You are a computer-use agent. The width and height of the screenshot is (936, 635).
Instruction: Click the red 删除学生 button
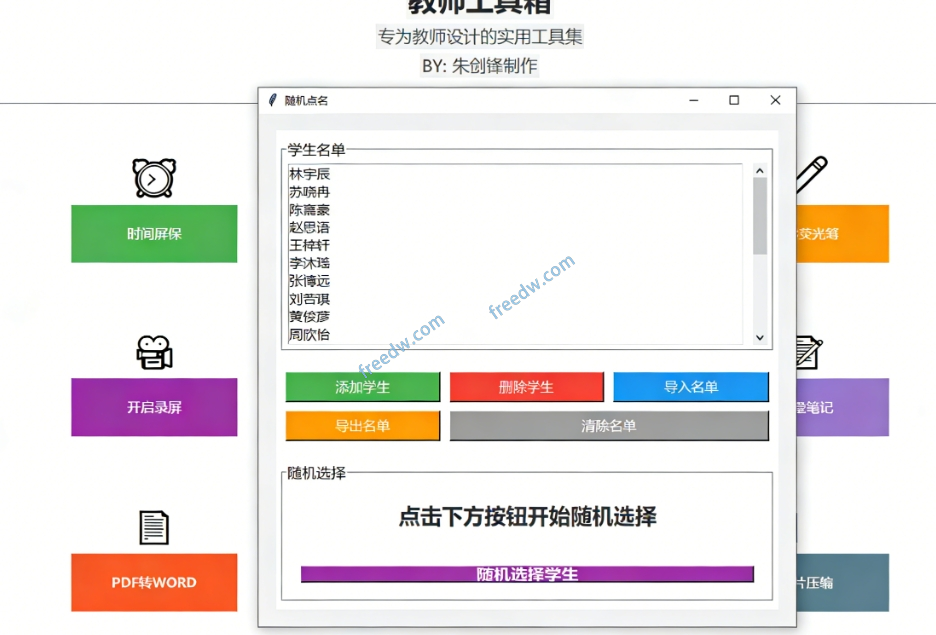click(527, 387)
